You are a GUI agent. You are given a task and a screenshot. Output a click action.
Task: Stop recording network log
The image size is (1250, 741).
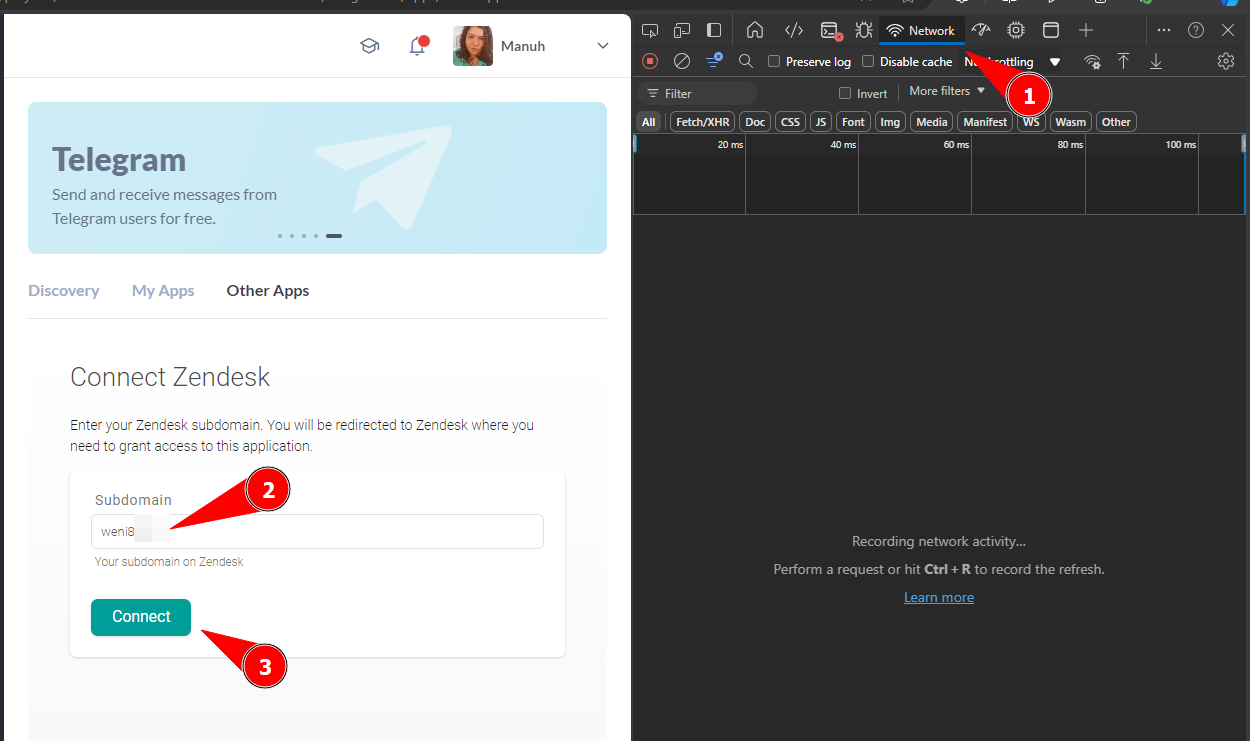click(650, 61)
